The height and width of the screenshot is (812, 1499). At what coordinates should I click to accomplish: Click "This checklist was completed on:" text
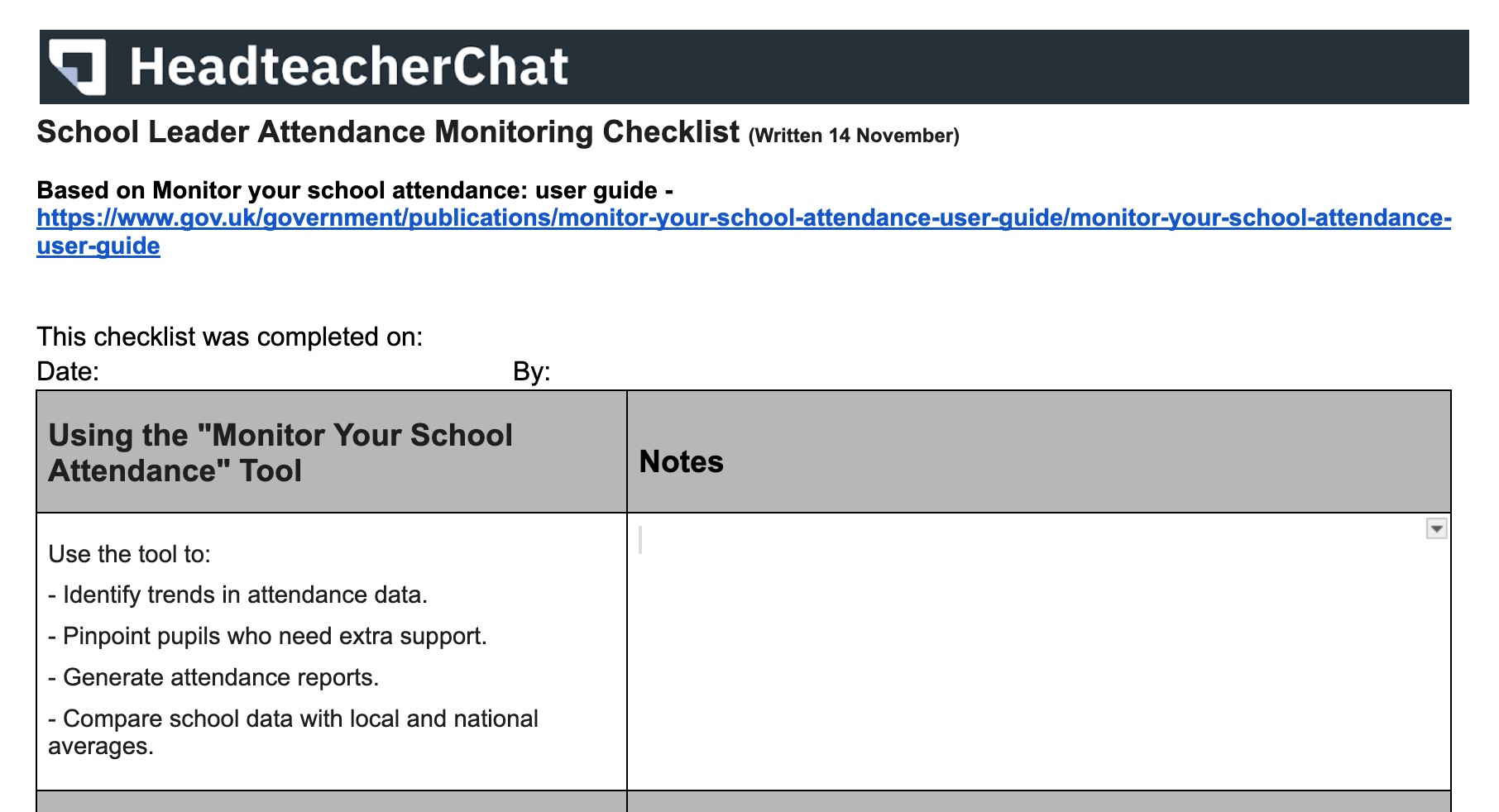click(230, 337)
